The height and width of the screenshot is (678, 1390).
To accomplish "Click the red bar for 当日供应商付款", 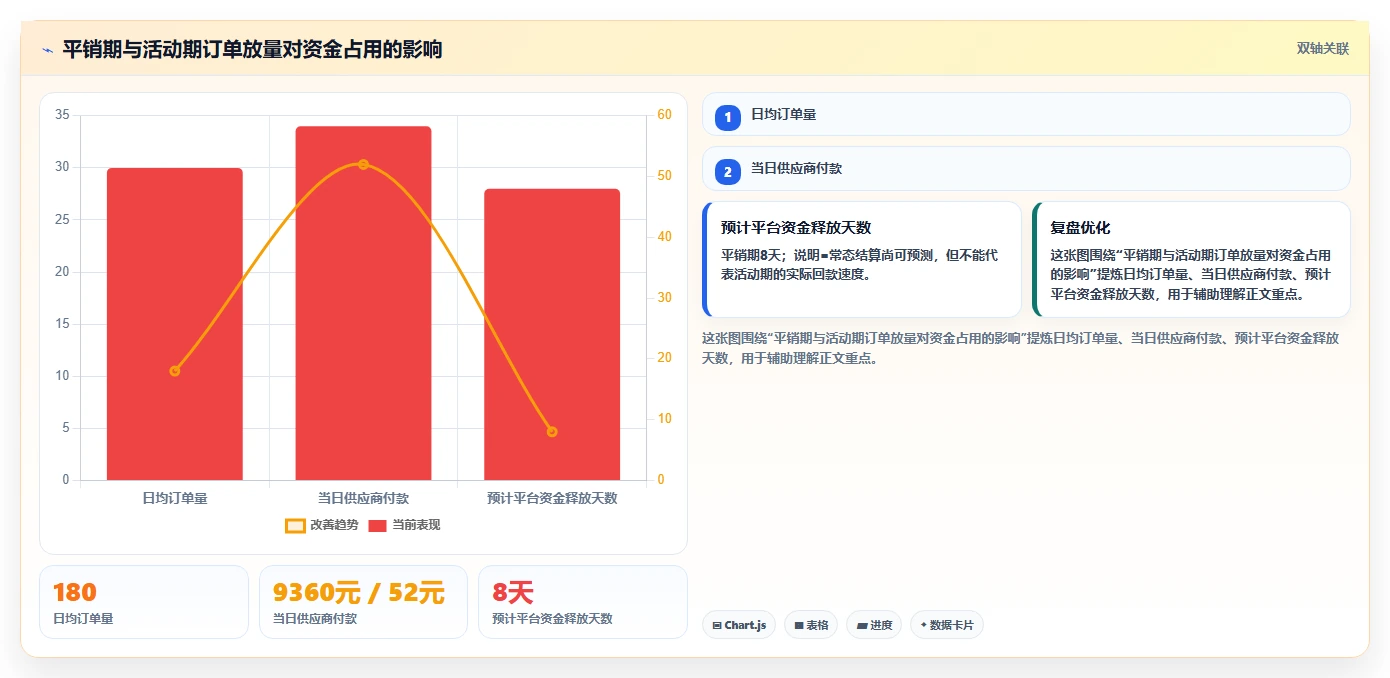I will (x=363, y=303).
